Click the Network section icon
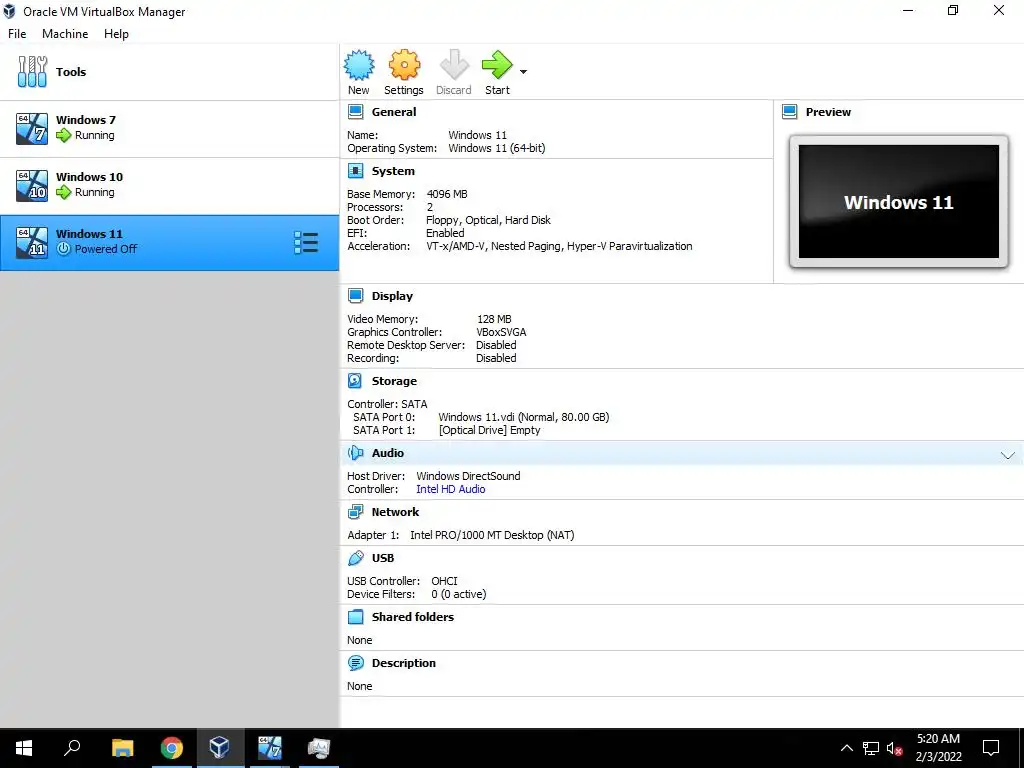The width and height of the screenshot is (1024, 768). coord(356,512)
